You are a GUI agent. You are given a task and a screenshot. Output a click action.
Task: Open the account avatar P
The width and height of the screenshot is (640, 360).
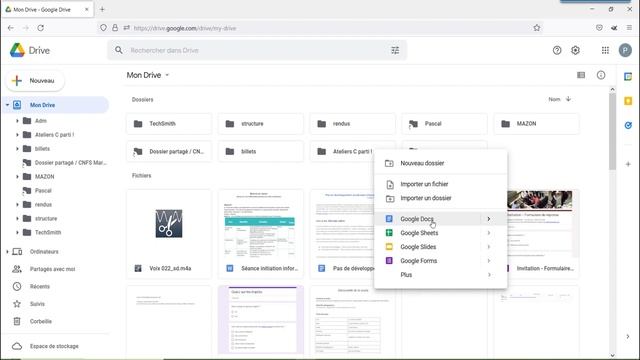[625, 50]
